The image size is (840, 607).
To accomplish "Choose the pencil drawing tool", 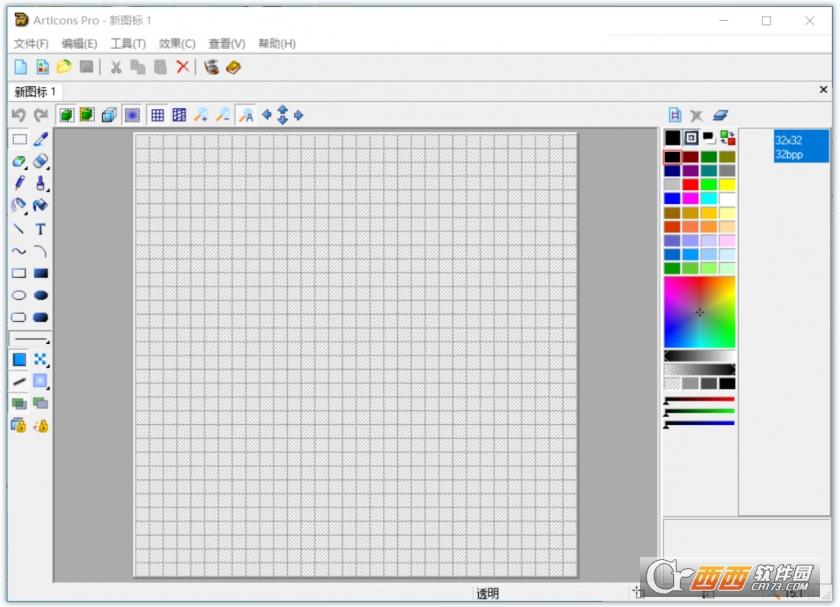I will click(x=19, y=183).
